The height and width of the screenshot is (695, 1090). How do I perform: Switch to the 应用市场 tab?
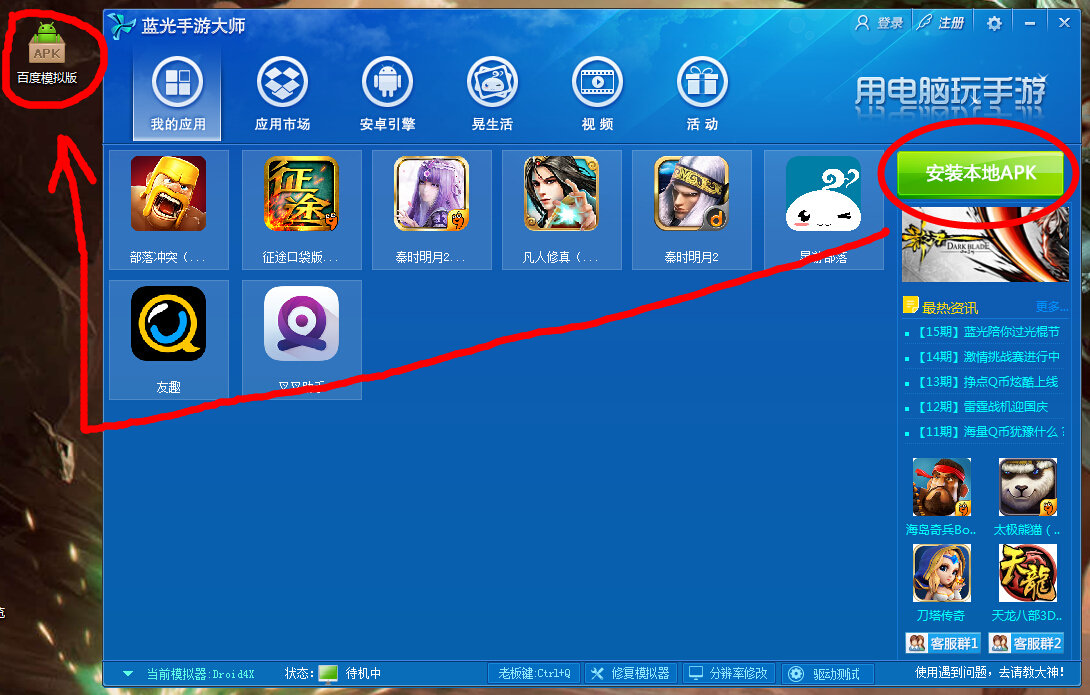click(282, 94)
